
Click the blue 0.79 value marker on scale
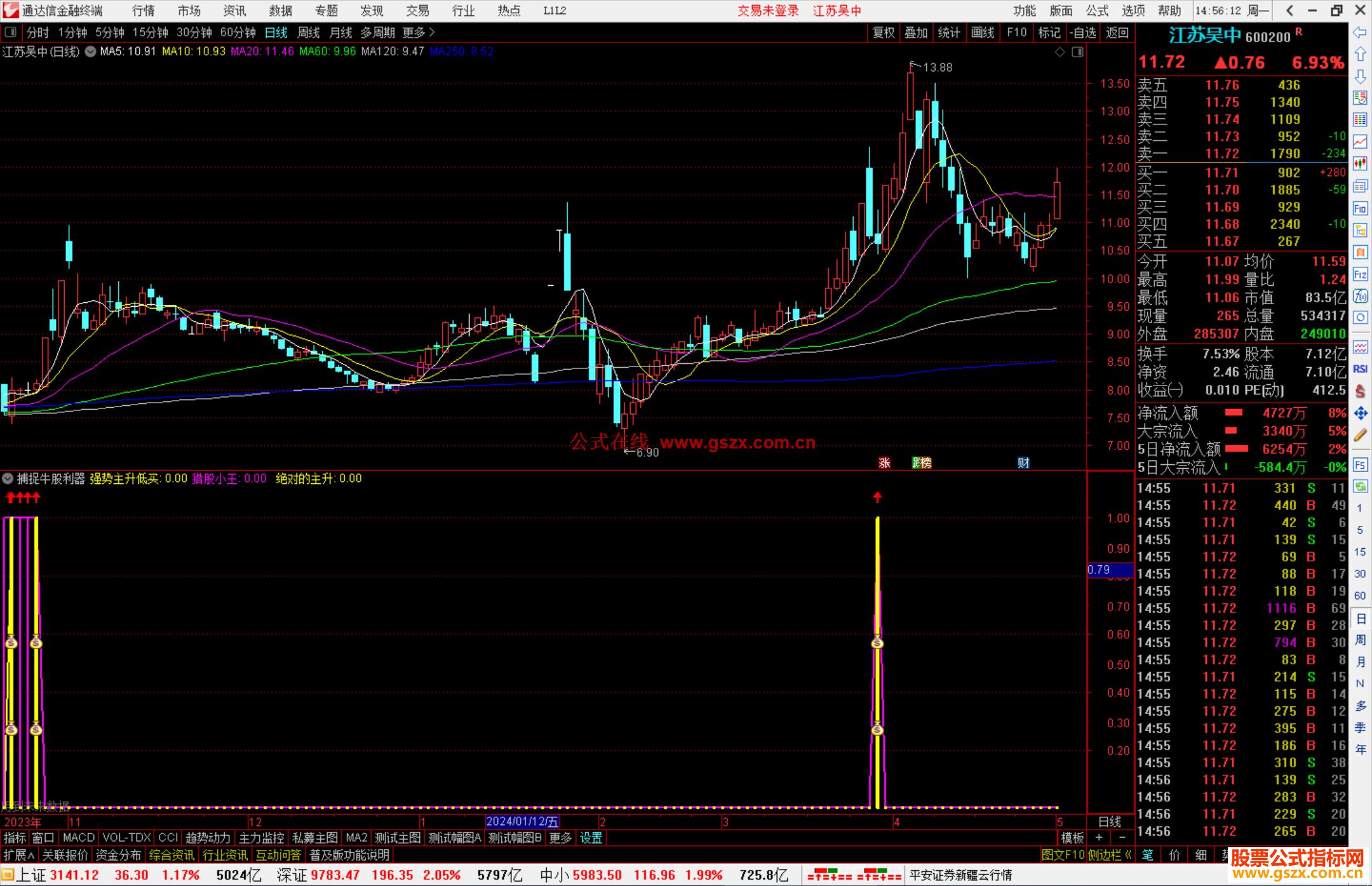pyautogui.click(x=1108, y=570)
